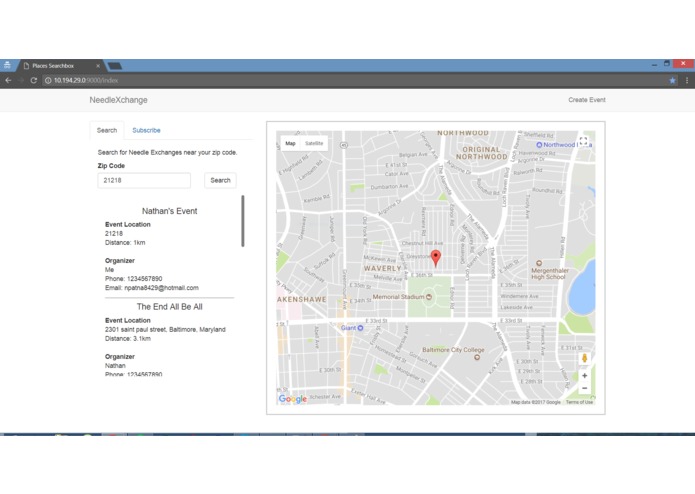
Task: Click the Create Event link
Action: click(x=587, y=100)
